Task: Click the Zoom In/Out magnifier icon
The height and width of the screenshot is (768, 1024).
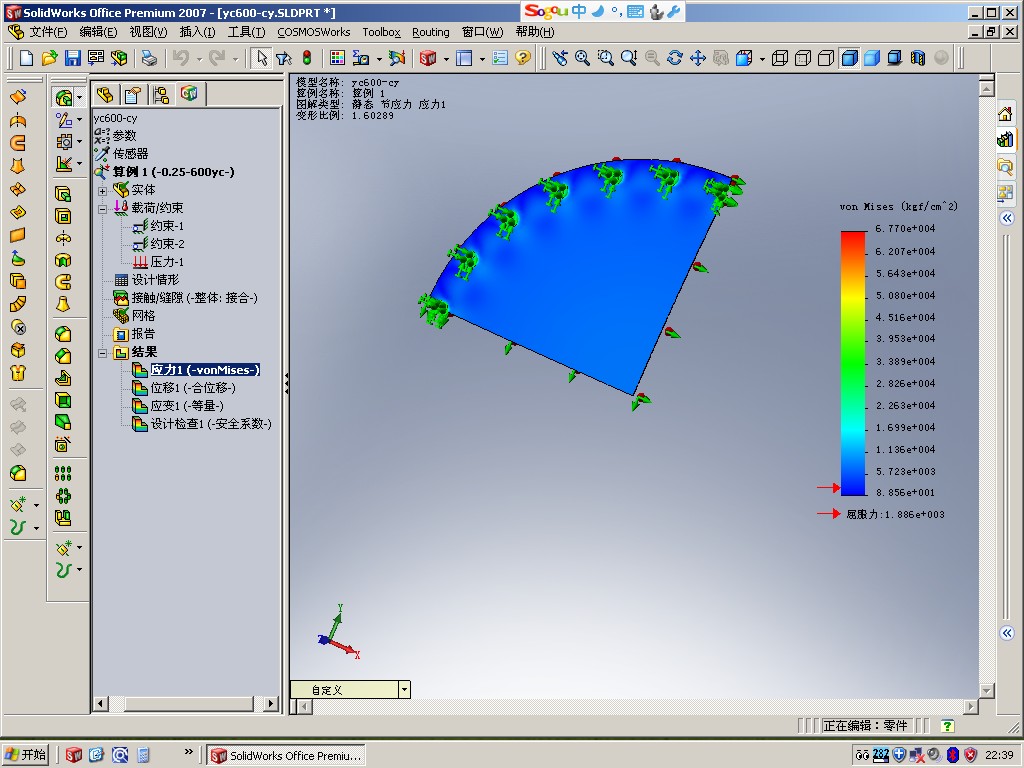Action: 629,58
